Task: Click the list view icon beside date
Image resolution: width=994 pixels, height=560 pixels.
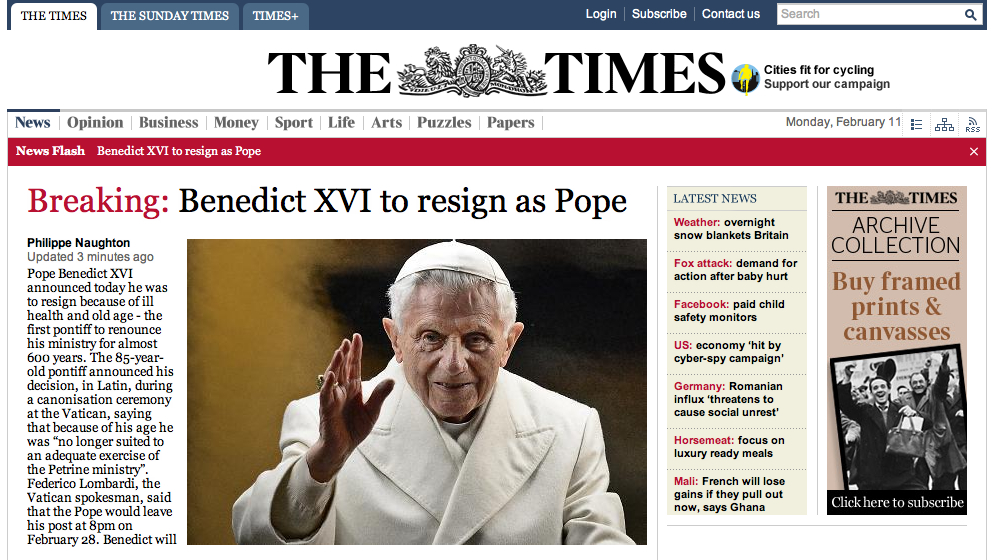Action: [916, 124]
